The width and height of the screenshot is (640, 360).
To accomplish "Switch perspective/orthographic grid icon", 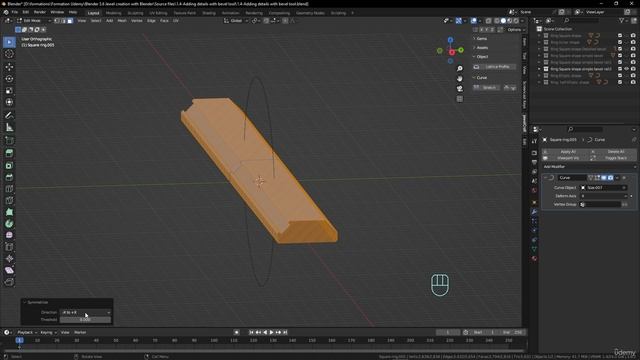I will [460, 99].
